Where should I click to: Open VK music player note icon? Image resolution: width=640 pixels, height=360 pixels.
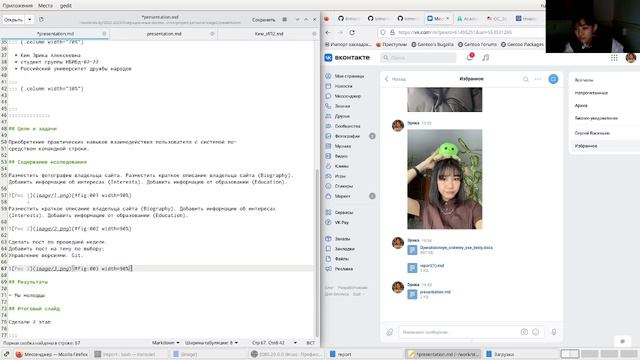click(485, 58)
